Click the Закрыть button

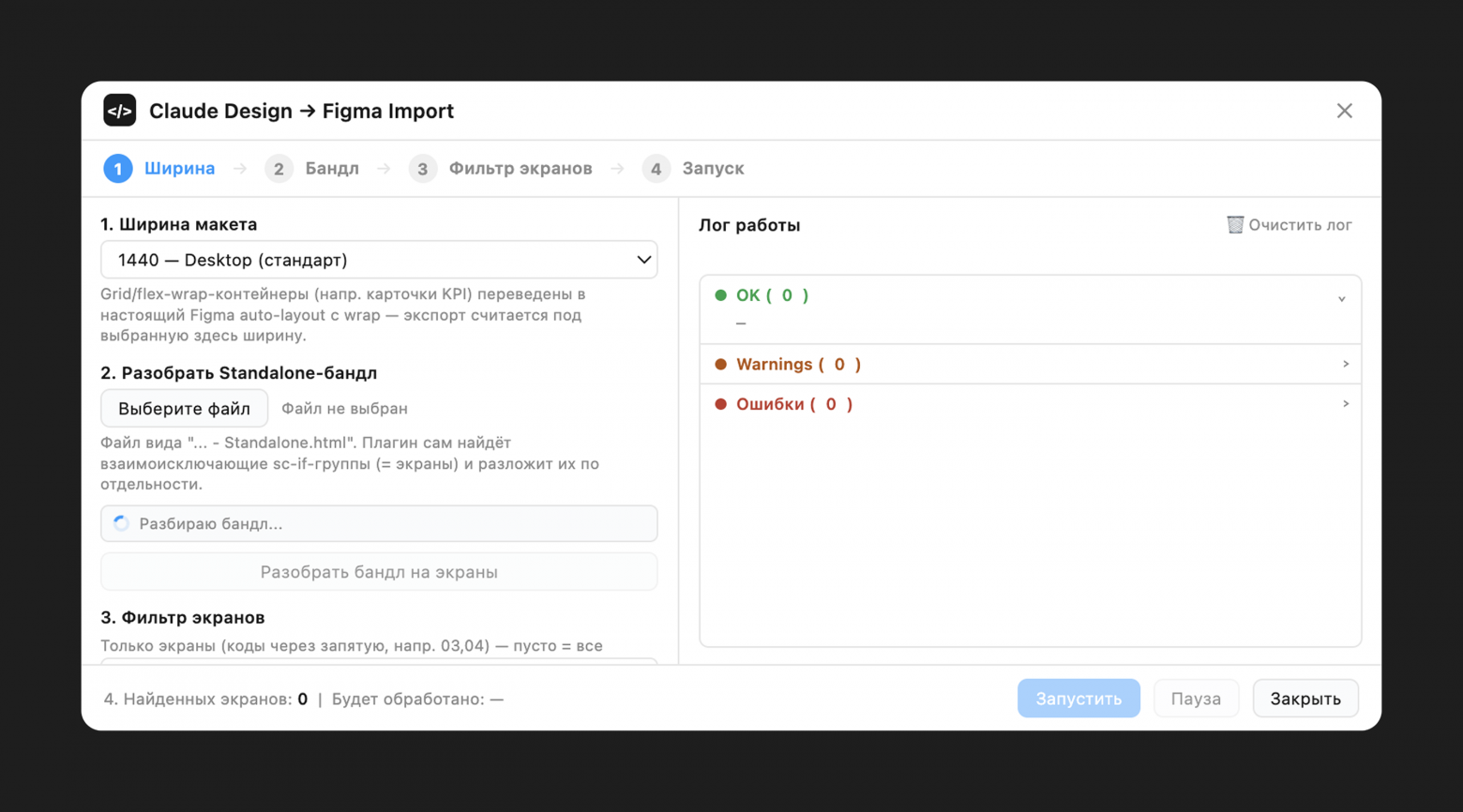[1305, 699]
